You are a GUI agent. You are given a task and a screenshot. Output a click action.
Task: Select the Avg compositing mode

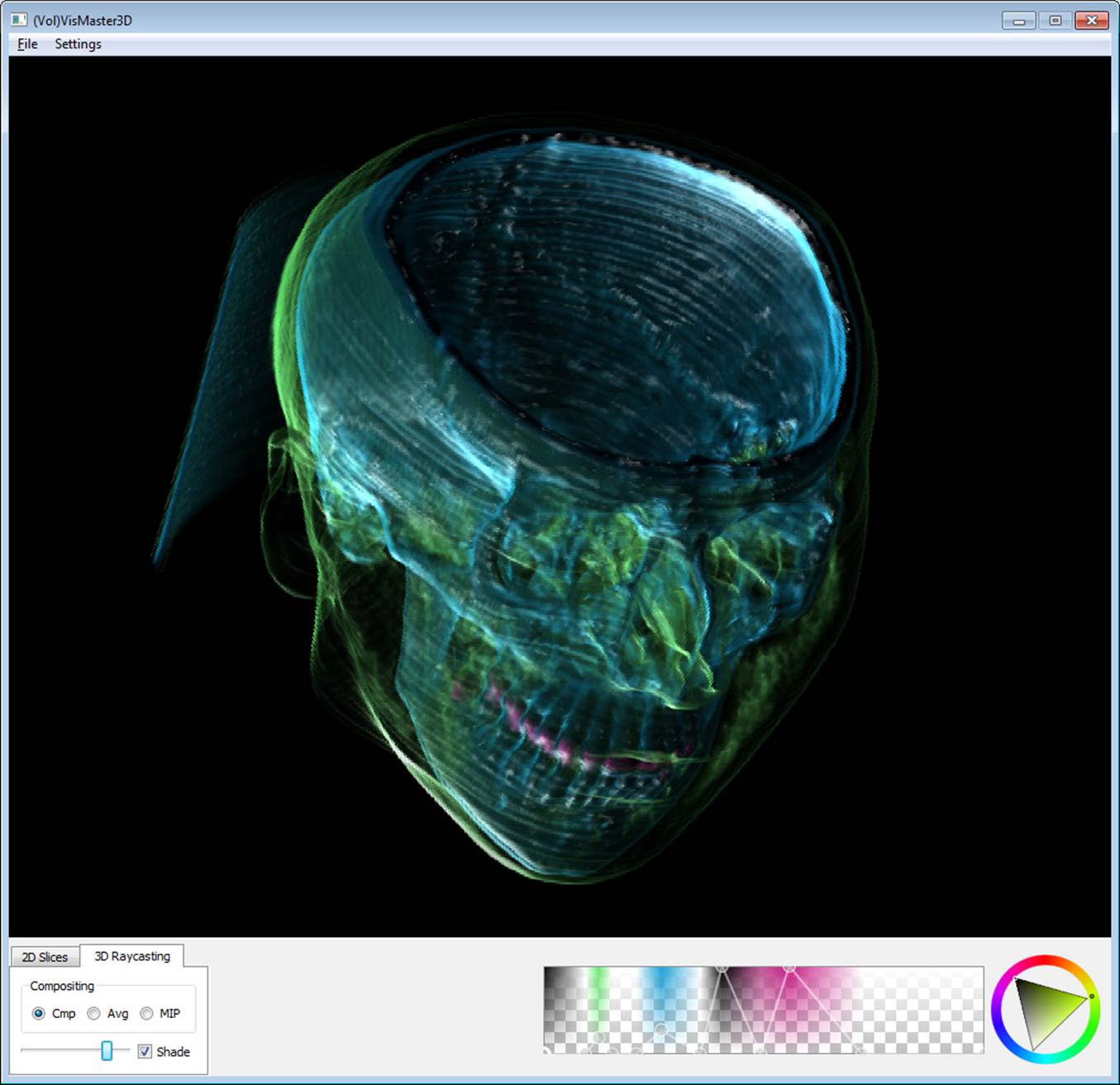(x=93, y=1013)
